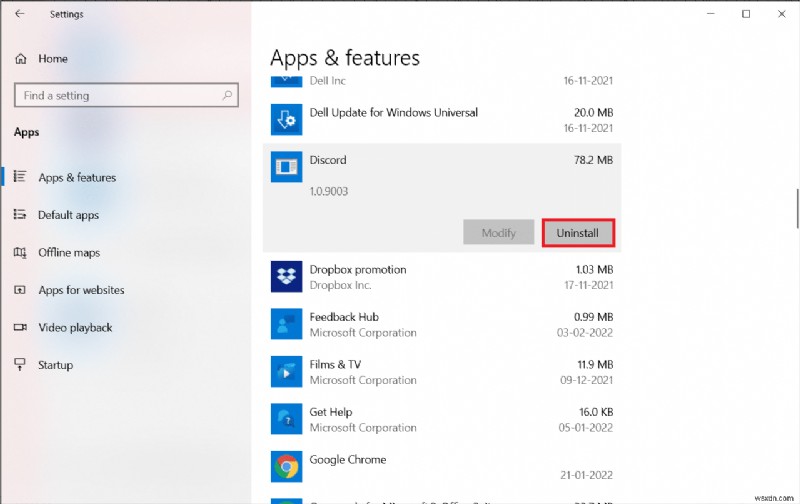This screenshot has height=504, width=800.
Task: Select the Startup sidebar icon
Action: pyautogui.click(x=19, y=364)
